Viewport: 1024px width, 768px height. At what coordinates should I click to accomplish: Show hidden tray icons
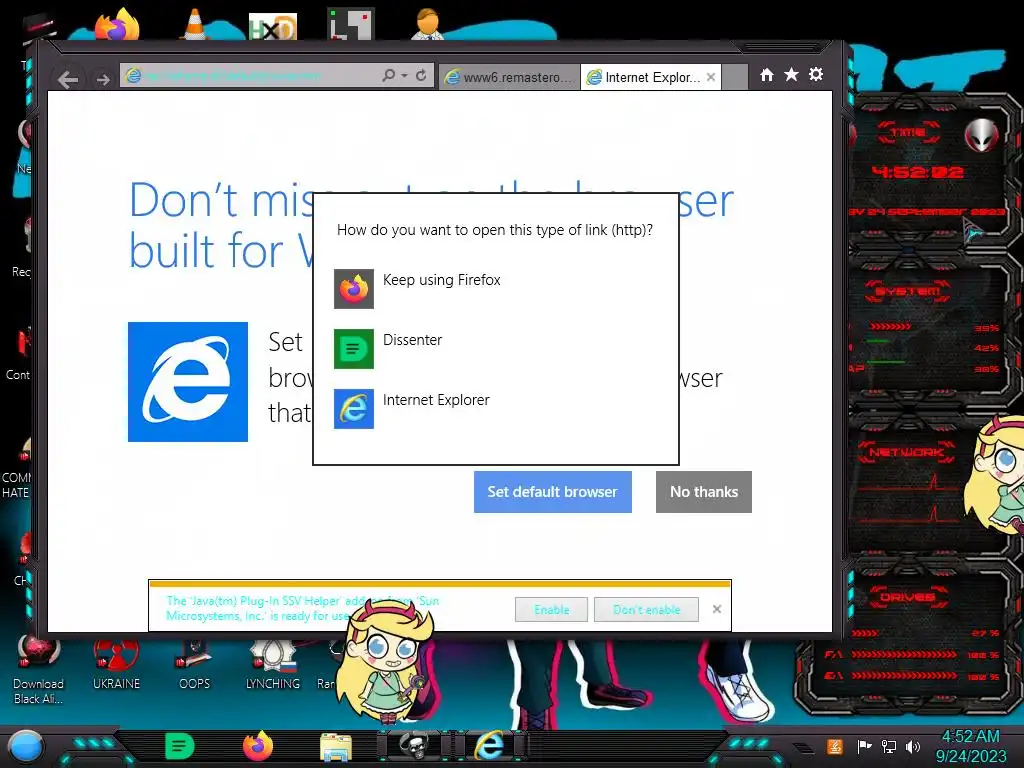tap(803, 748)
